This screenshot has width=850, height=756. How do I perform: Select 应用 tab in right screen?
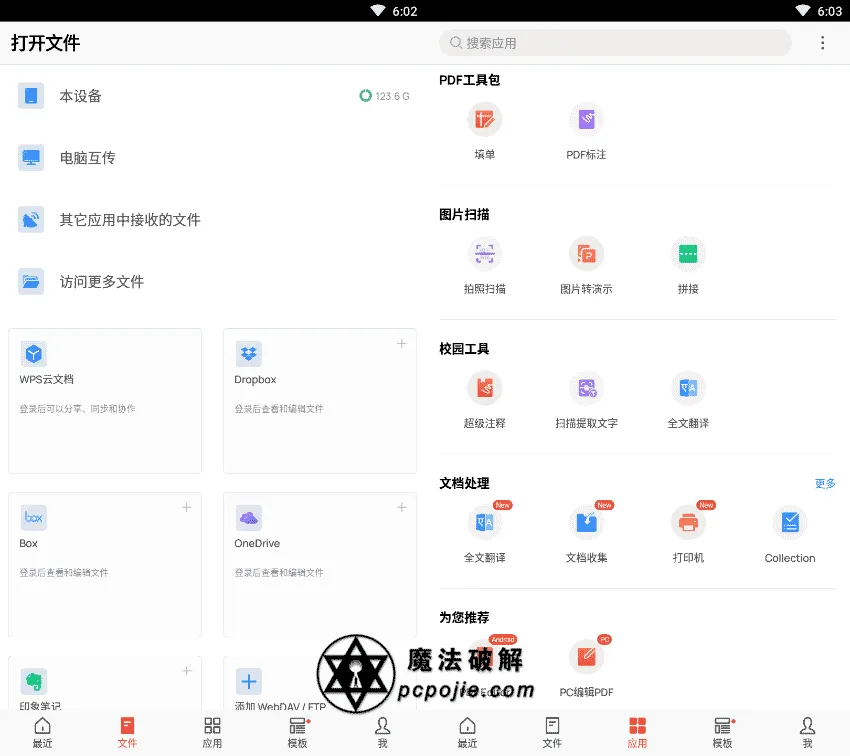click(x=638, y=733)
